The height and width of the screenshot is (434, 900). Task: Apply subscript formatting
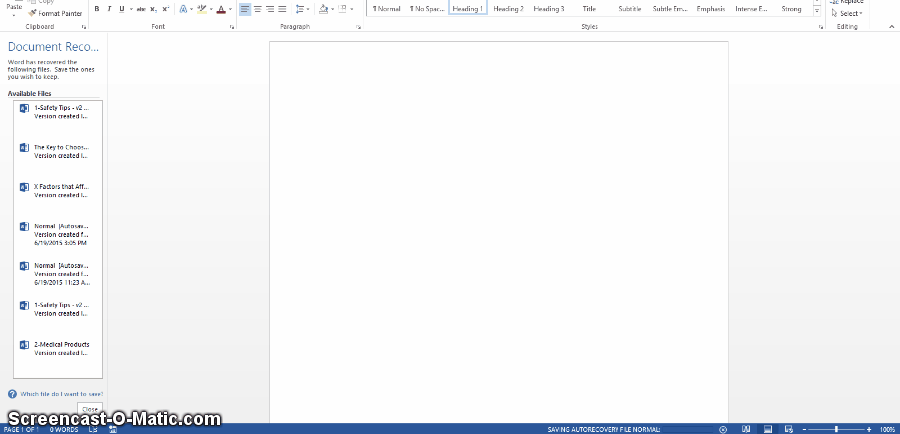pyautogui.click(x=153, y=9)
